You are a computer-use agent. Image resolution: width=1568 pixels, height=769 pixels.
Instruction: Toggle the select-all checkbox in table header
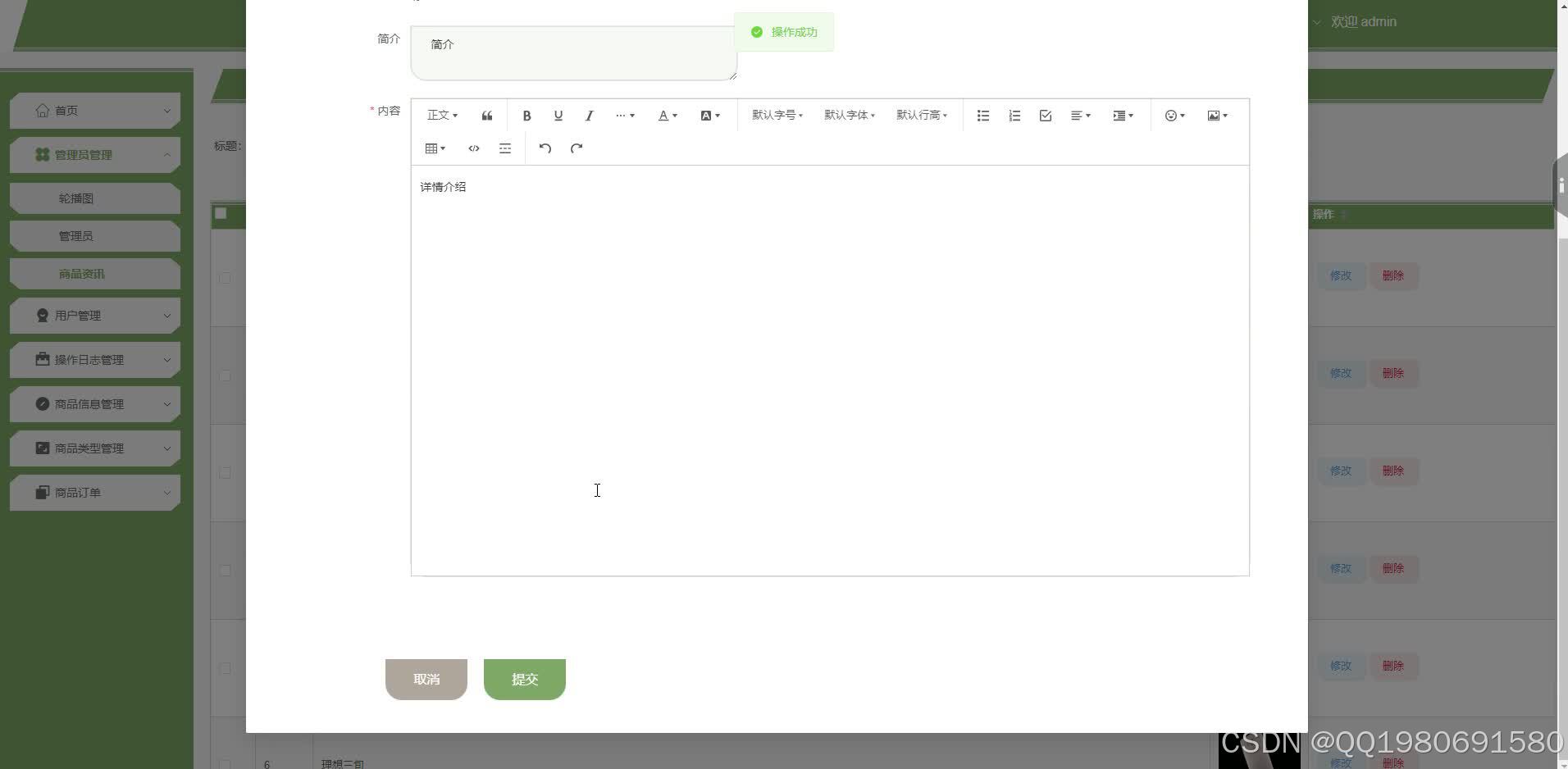click(x=221, y=213)
